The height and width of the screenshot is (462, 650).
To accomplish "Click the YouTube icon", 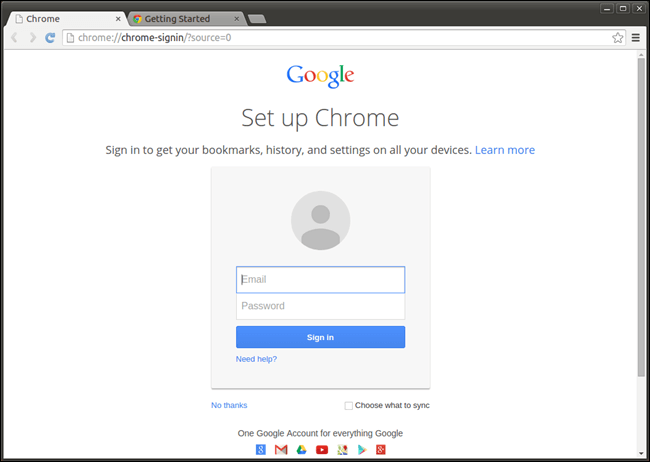I will (x=322, y=450).
